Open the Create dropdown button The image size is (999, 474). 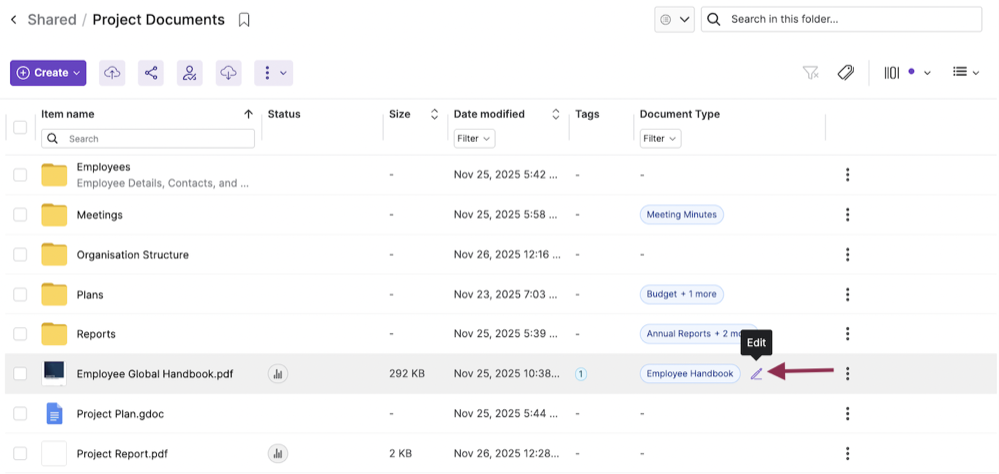[48, 73]
